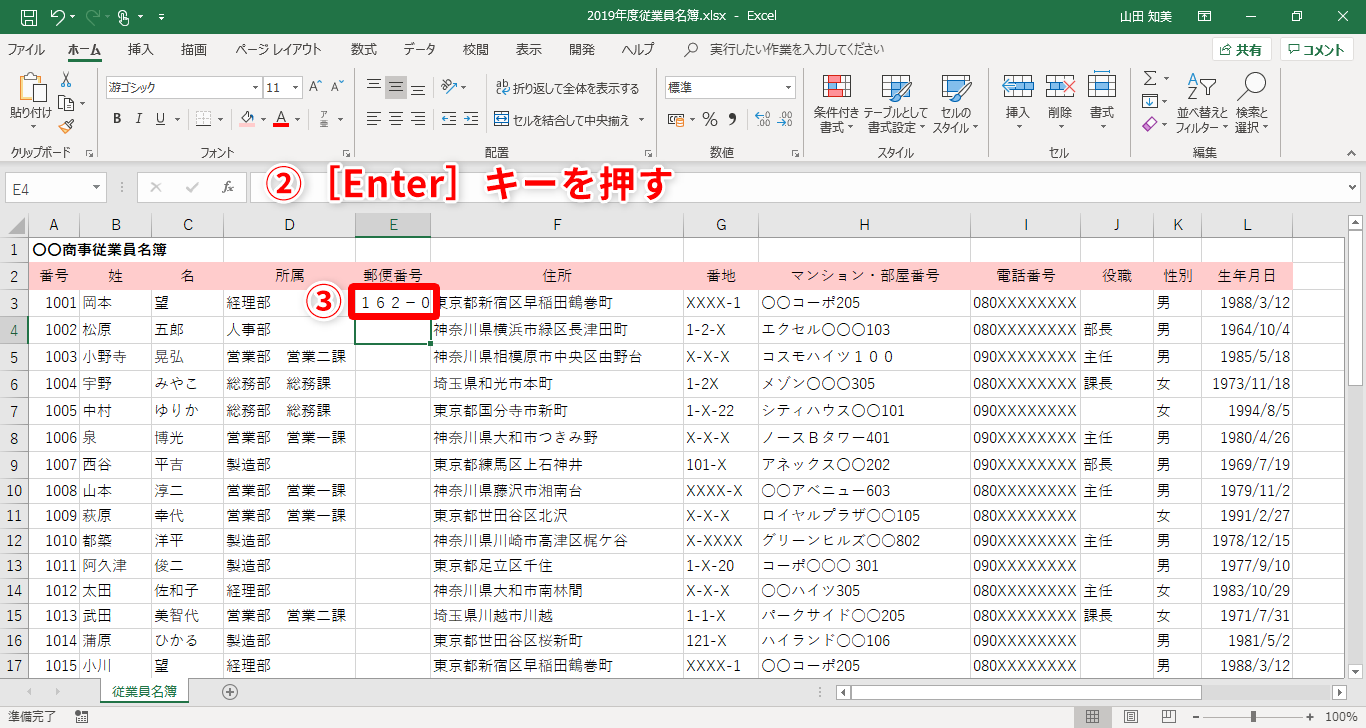Switch to page layout view
This screenshot has height=728, width=1366.
click(1131, 716)
